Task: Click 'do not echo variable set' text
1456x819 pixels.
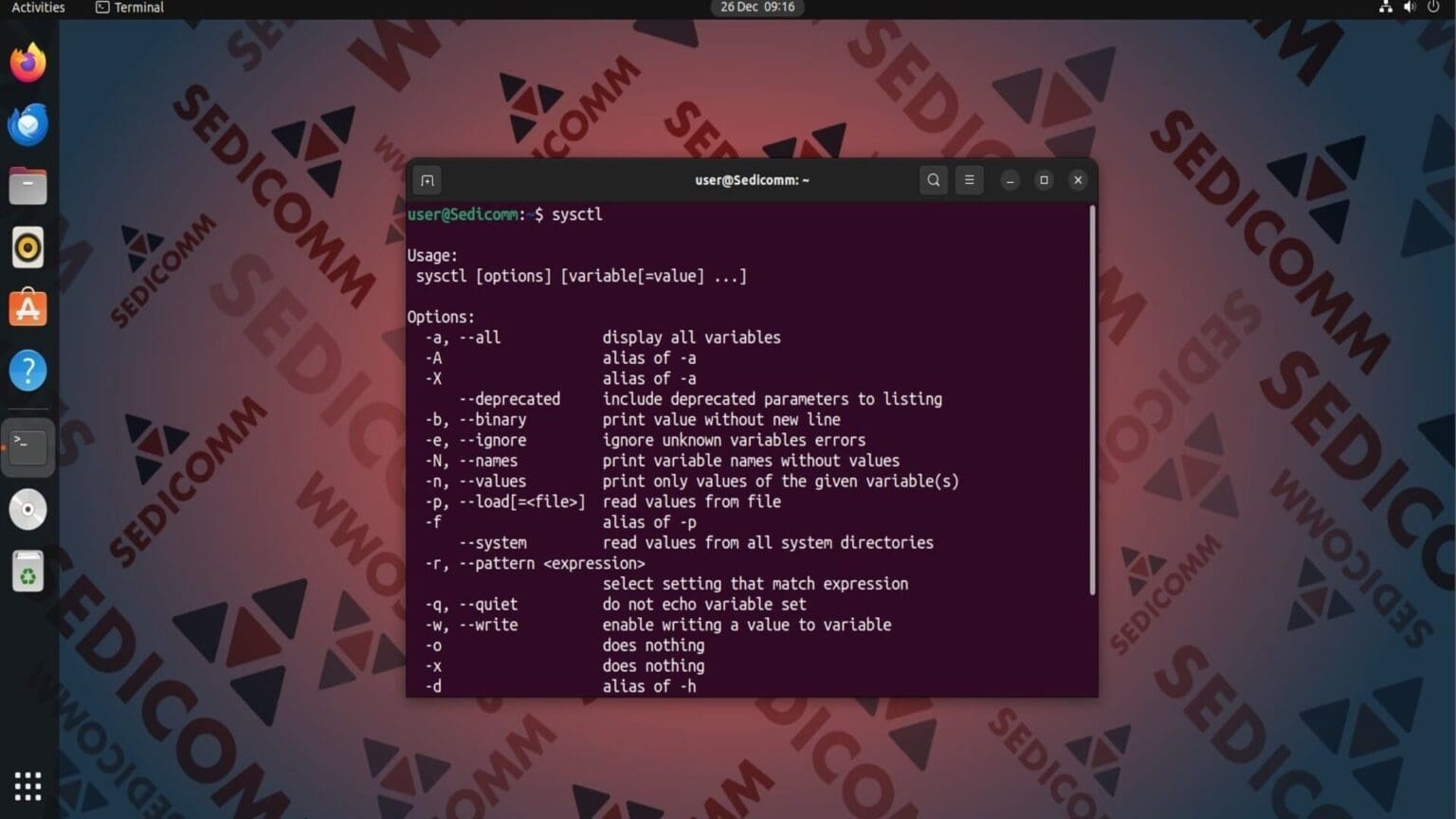Action: click(704, 605)
